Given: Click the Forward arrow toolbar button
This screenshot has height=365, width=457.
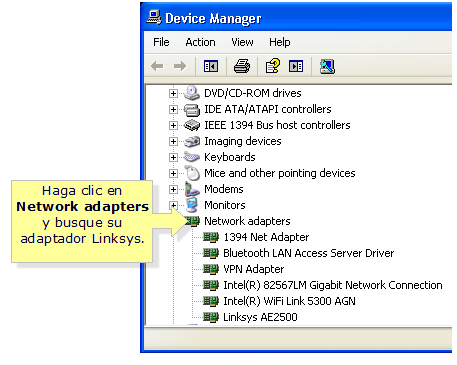Looking at the screenshot, I should pos(180,66).
